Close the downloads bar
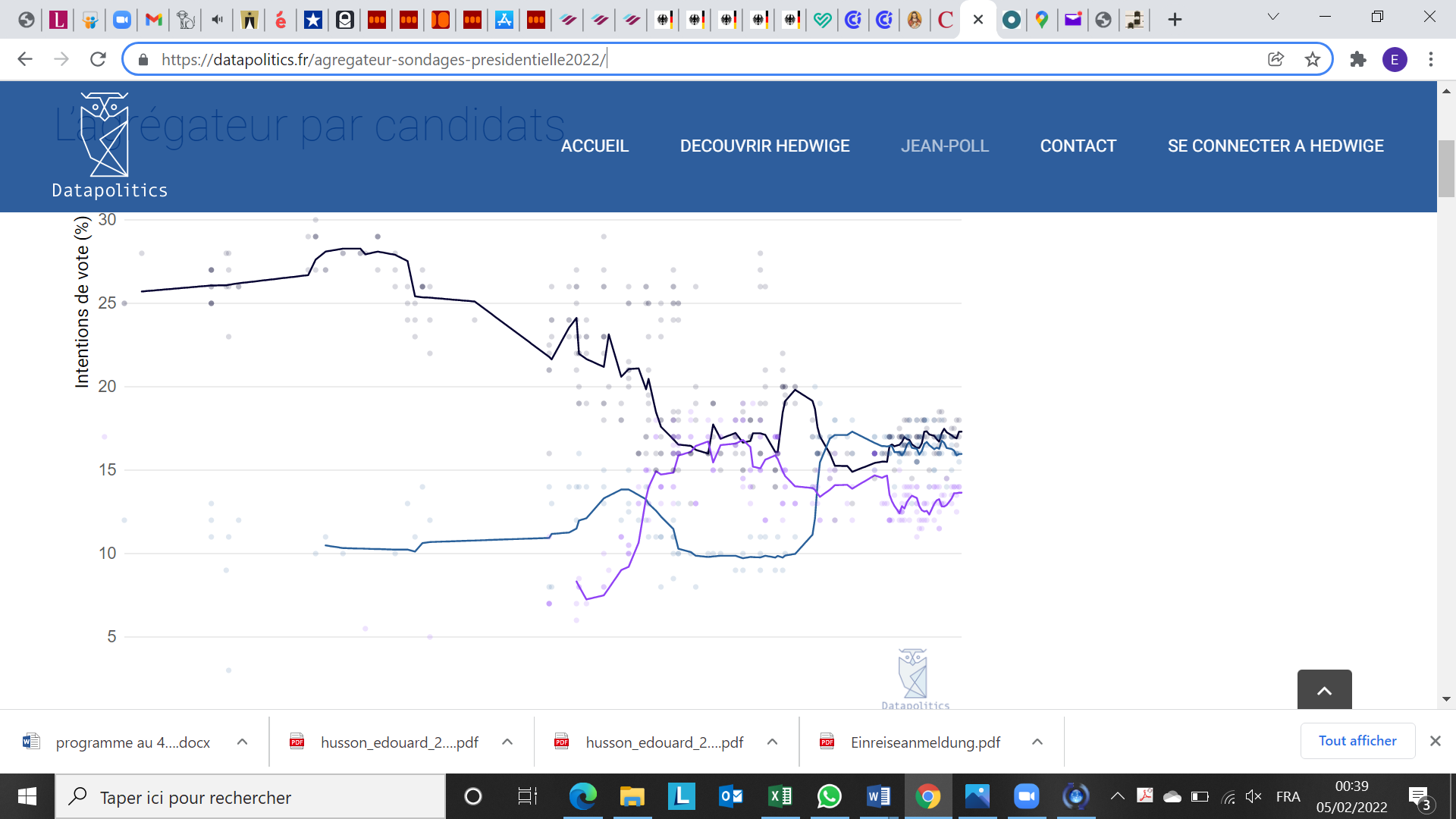Image resolution: width=1456 pixels, height=819 pixels. pos(1435,741)
